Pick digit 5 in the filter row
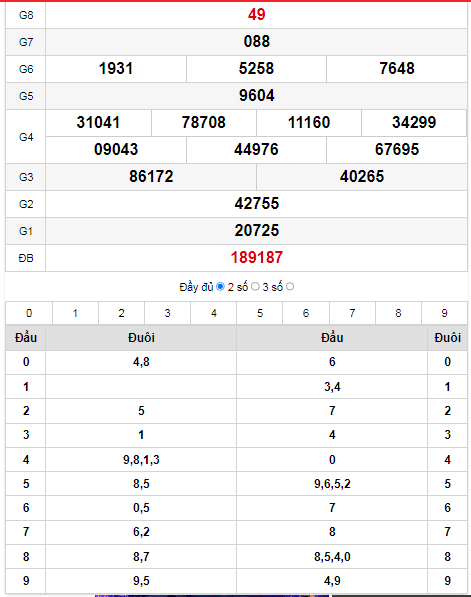 [x=260, y=313]
